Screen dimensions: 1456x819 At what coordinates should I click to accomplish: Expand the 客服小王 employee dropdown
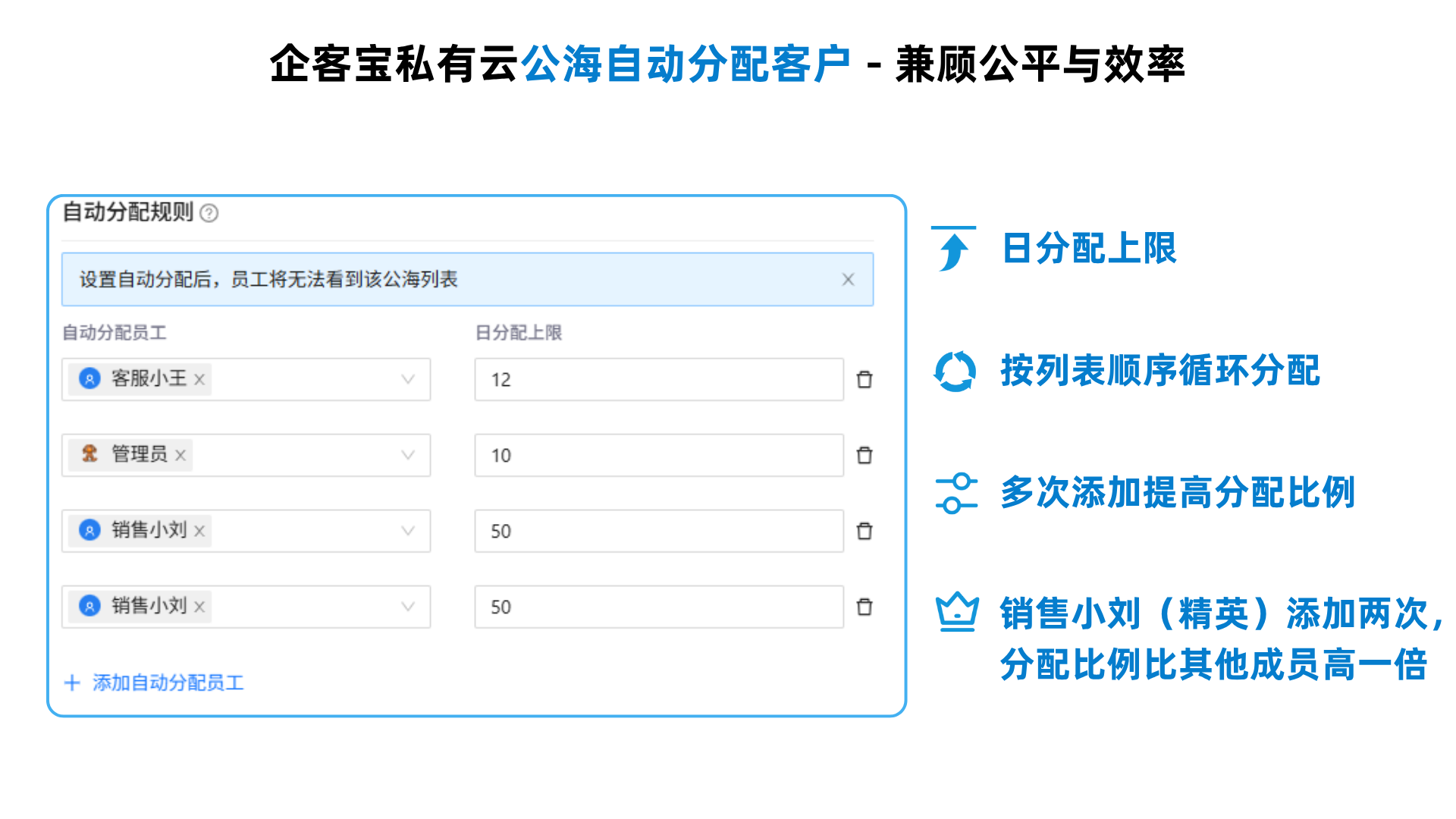[408, 379]
